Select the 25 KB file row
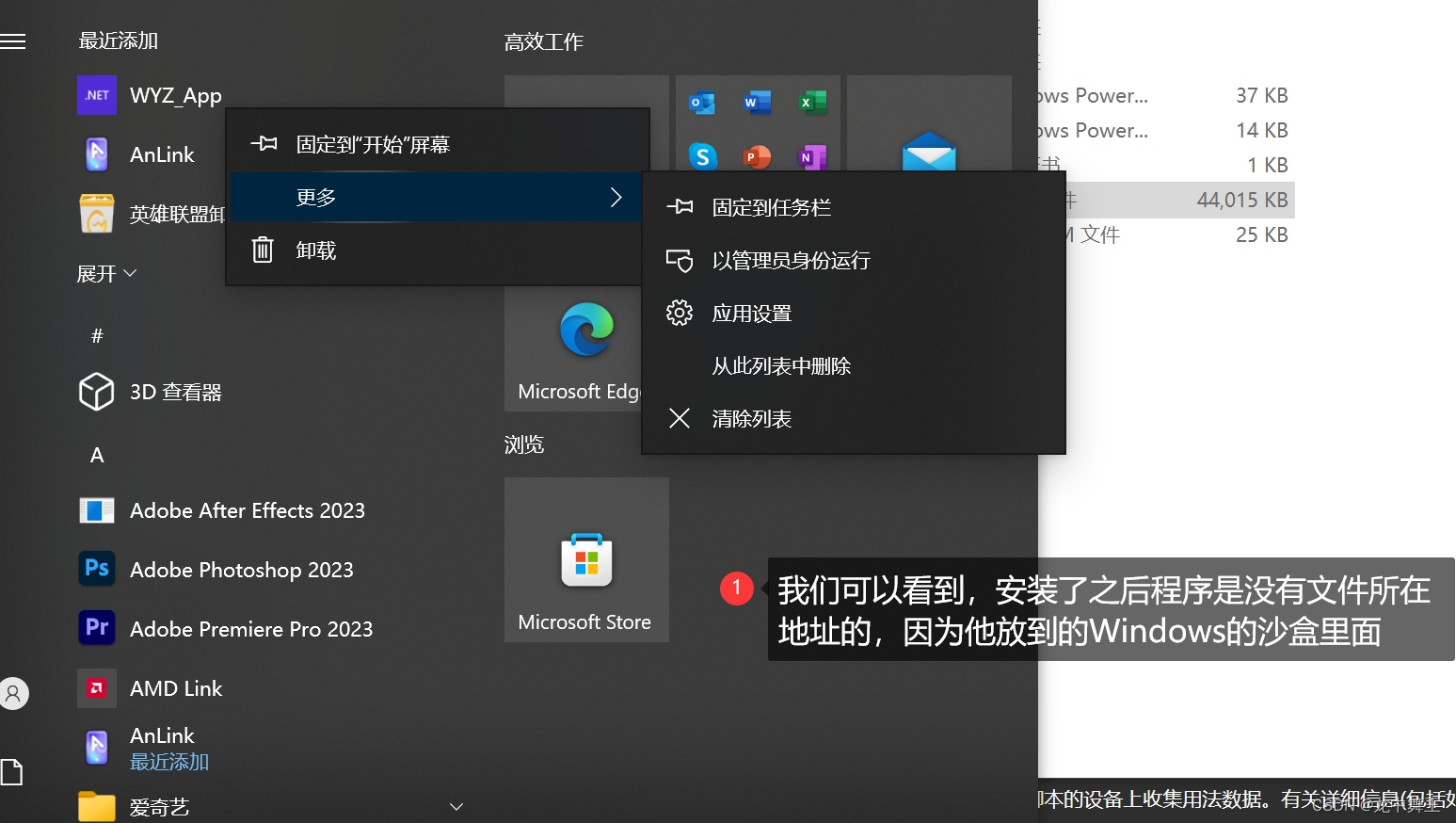1456x823 pixels. 1167,234
